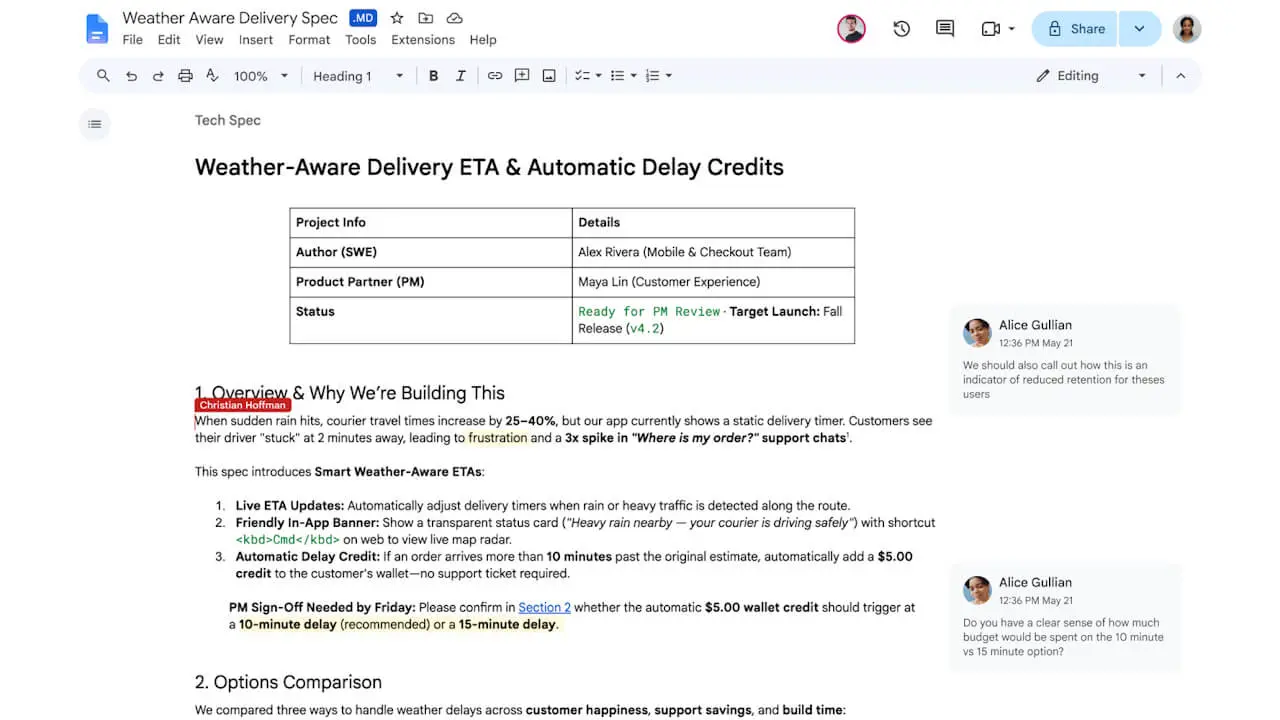The width and height of the screenshot is (1280, 720).
Task: Click the '2. Options Comparison' heading
Action: click(x=288, y=682)
